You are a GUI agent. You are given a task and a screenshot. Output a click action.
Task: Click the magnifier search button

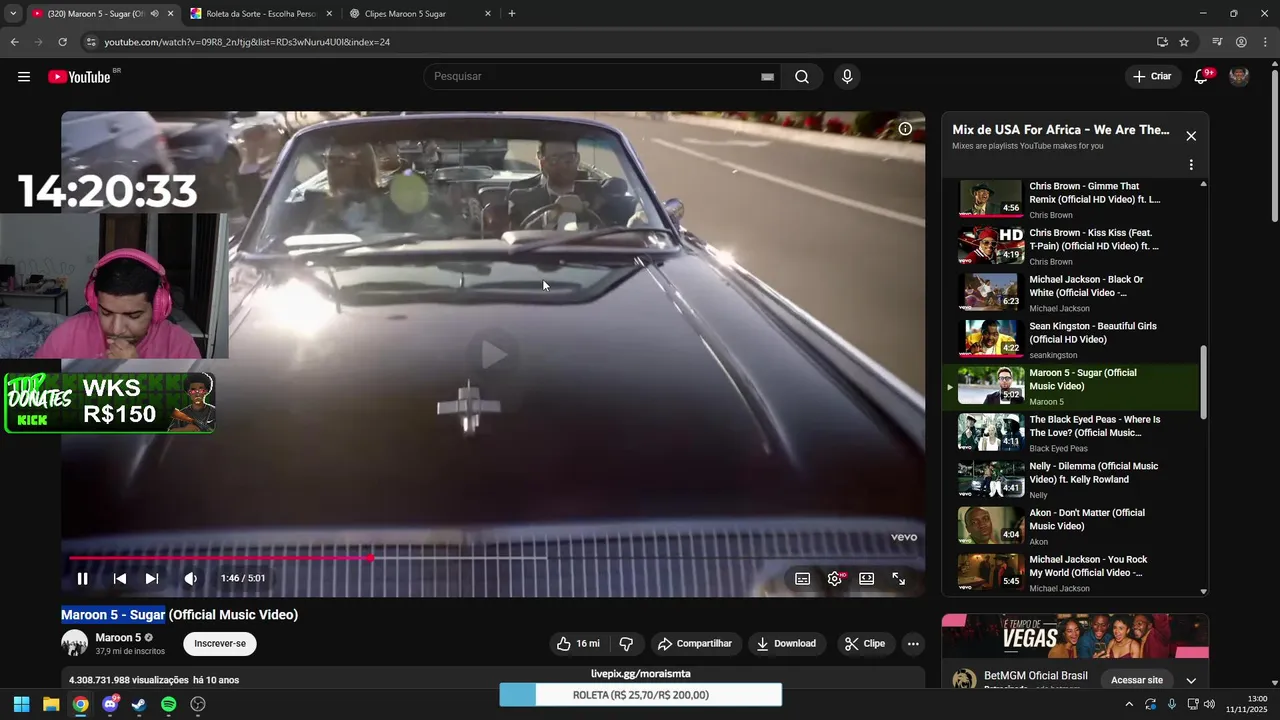coord(802,77)
